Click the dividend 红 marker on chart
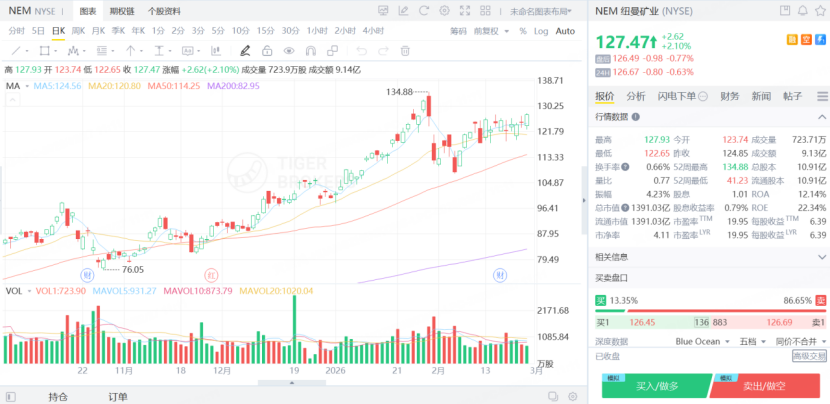Image resolution: width=830 pixels, height=404 pixels. [x=211, y=275]
